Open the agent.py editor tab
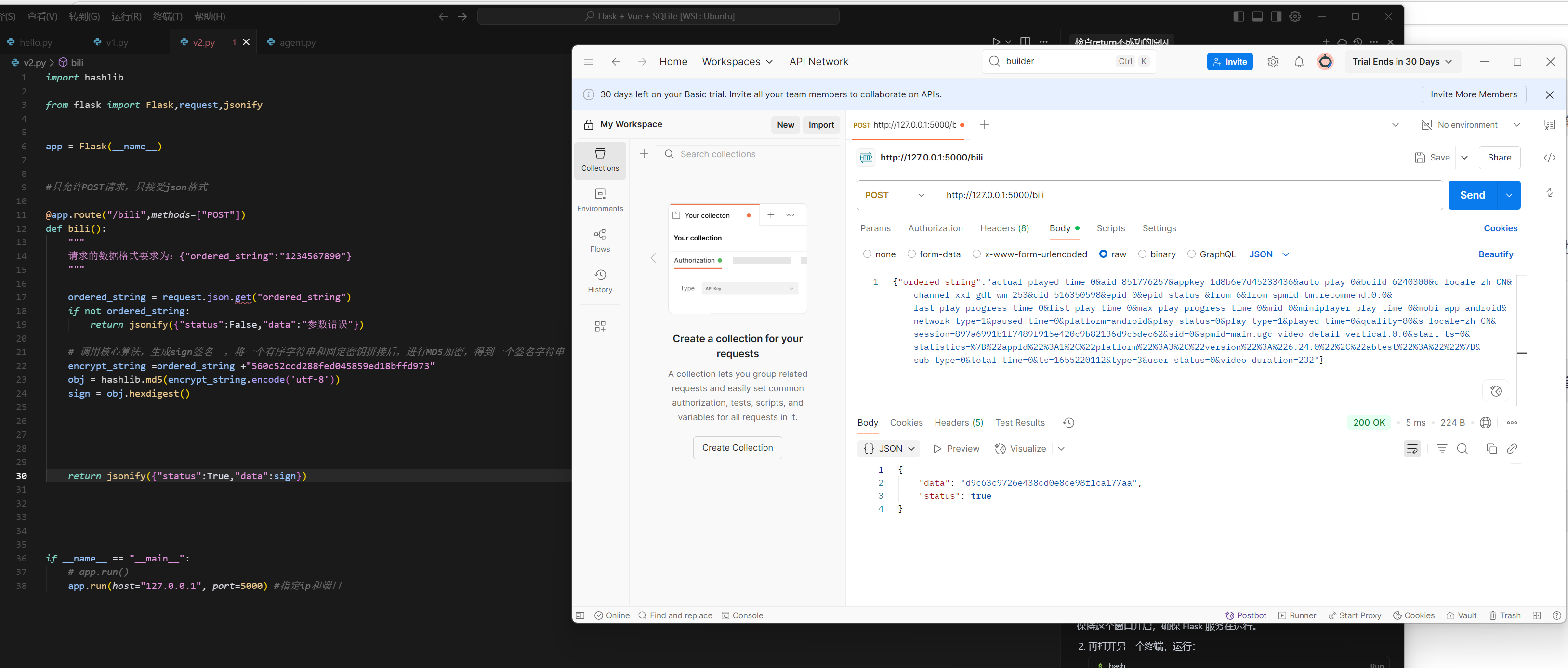 click(x=297, y=42)
